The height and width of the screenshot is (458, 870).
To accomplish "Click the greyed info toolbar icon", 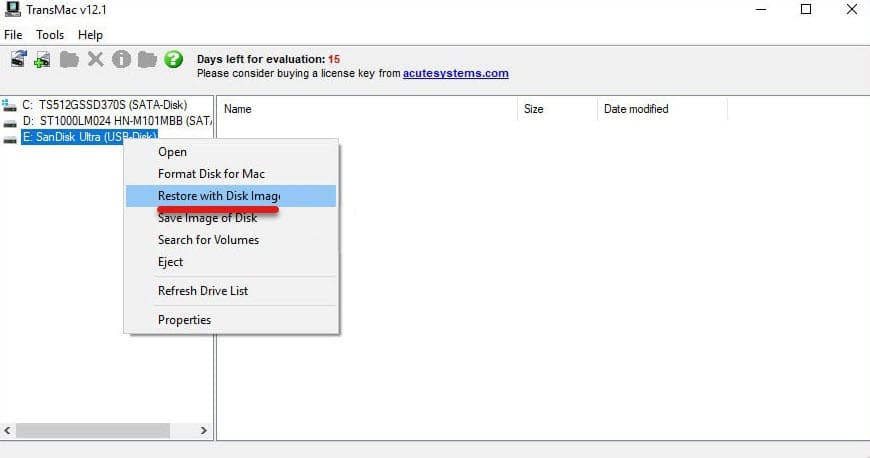I will [121, 59].
